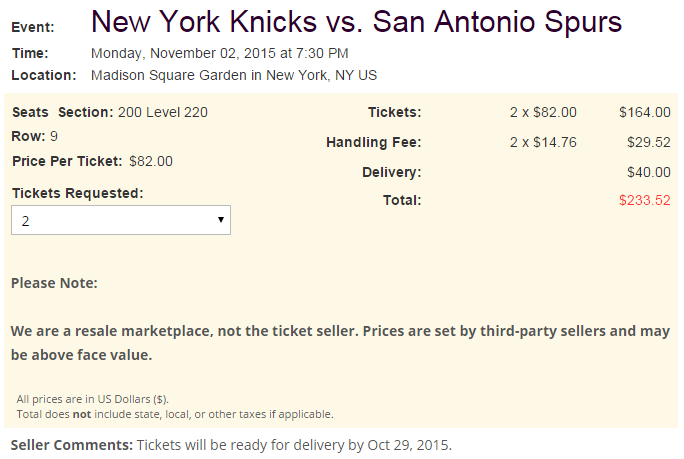Click the Please Note heading
The width and height of the screenshot is (684, 459).
pyautogui.click(x=54, y=283)
